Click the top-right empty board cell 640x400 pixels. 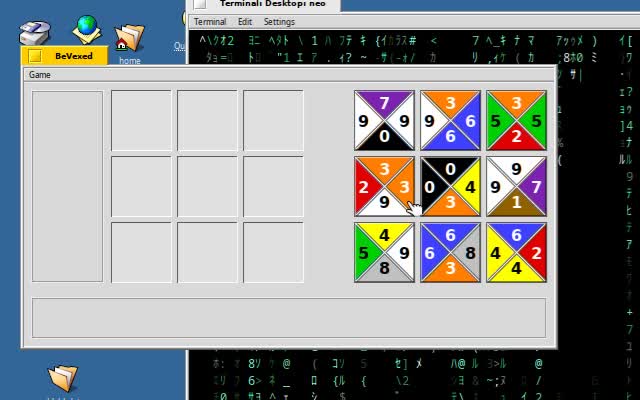(273, 120)
